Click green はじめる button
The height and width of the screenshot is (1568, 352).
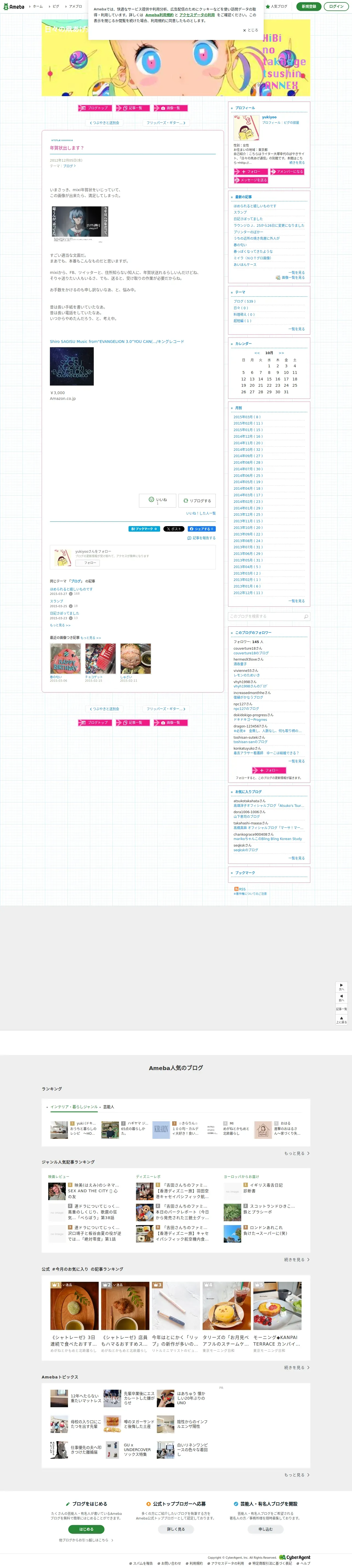click(86, 1529)
